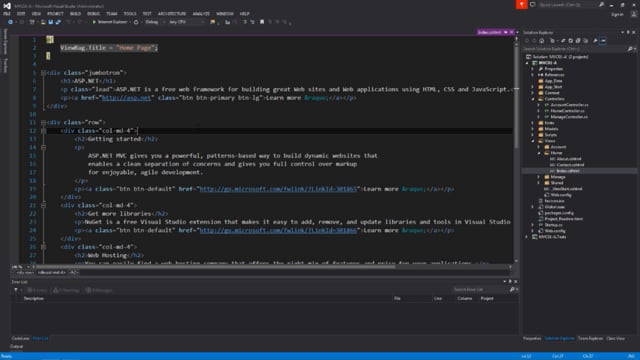
Task: Click Sign in at top right
Action: (617, 14)
